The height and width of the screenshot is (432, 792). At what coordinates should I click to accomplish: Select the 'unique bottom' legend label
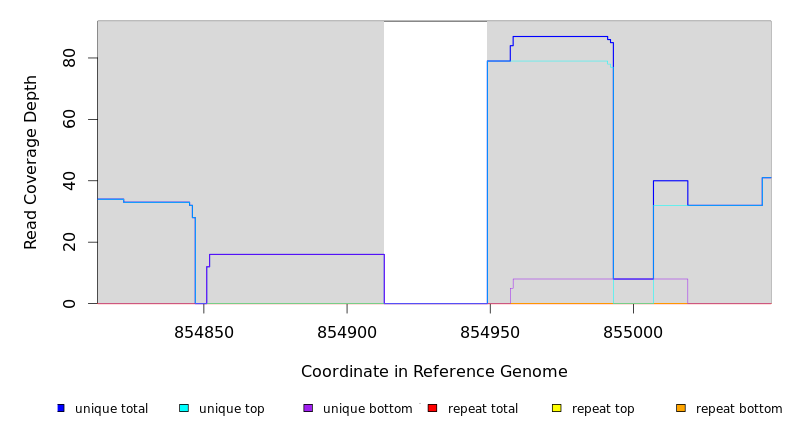367,409
